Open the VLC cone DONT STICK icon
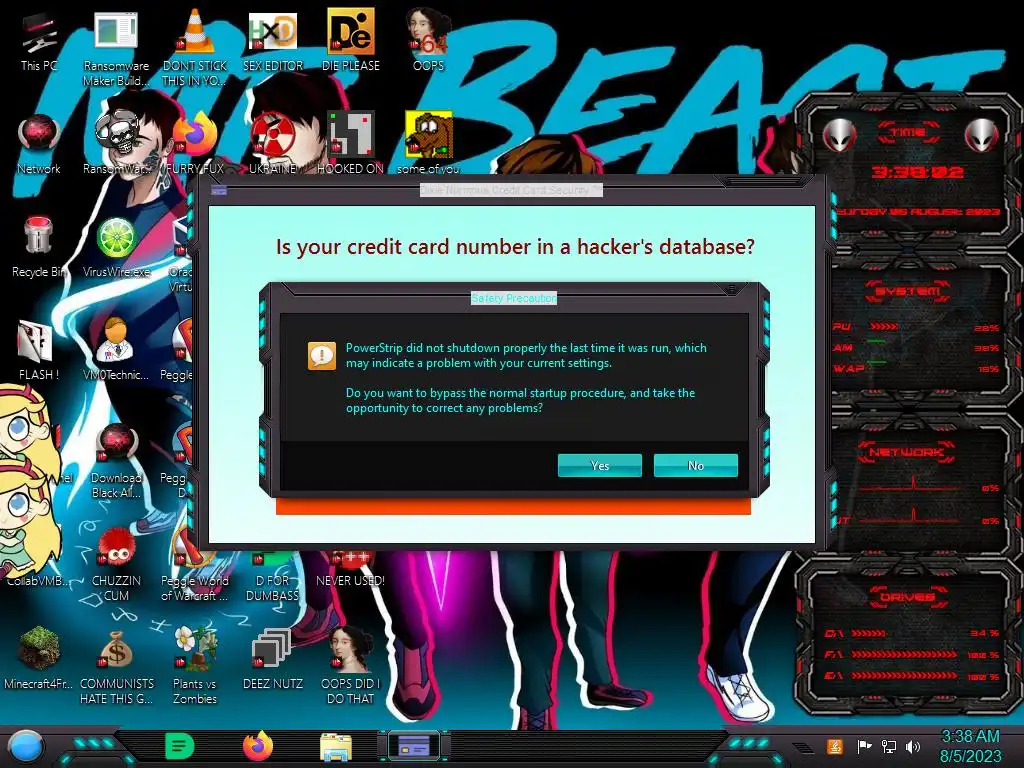The width and height of the screenshot is (1024, 768). [x=195, y=47]
